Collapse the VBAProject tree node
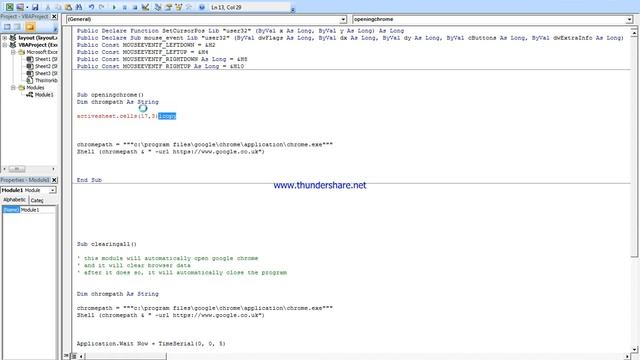 tap(5, 45)
